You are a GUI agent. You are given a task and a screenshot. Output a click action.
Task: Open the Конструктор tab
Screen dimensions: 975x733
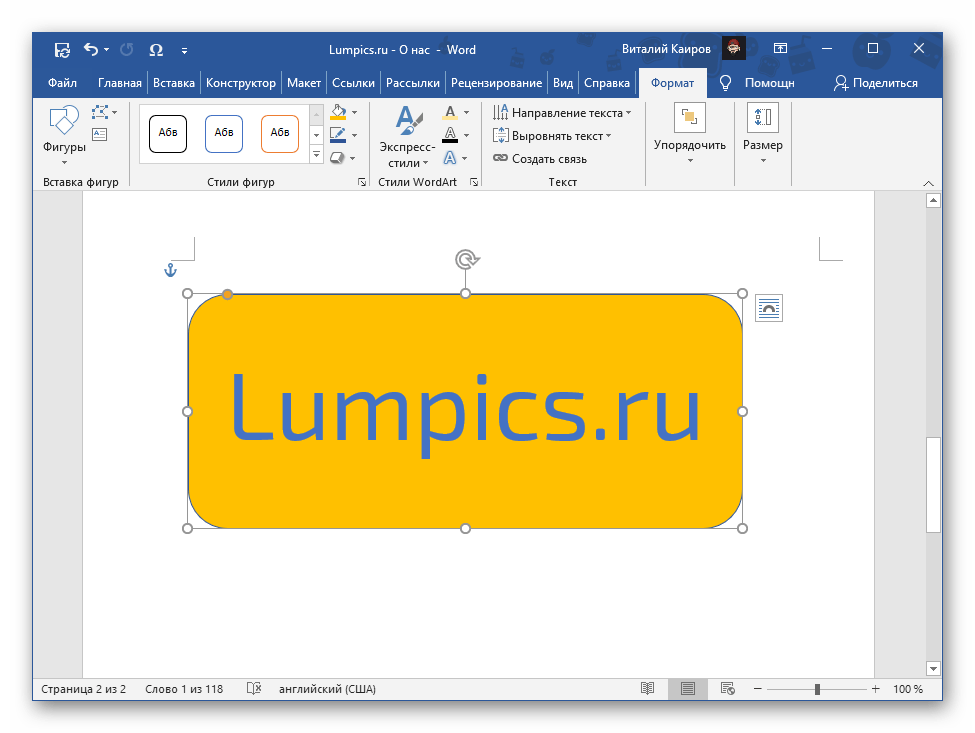[241, 83]
